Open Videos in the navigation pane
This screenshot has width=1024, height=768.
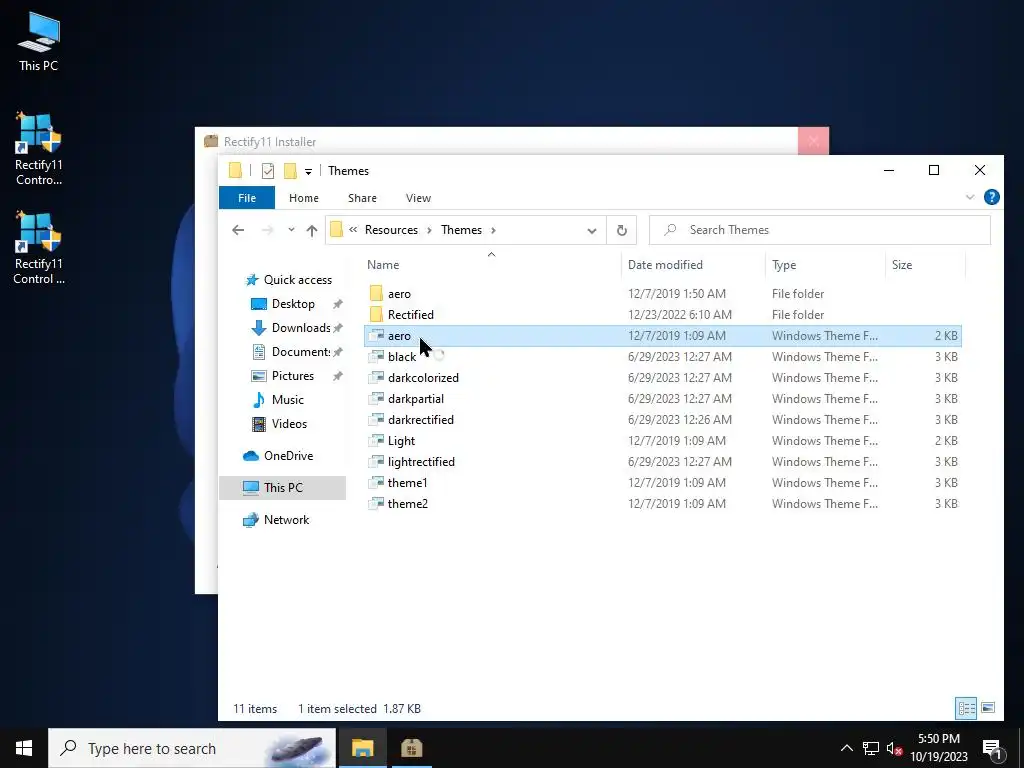click(280, 424)
